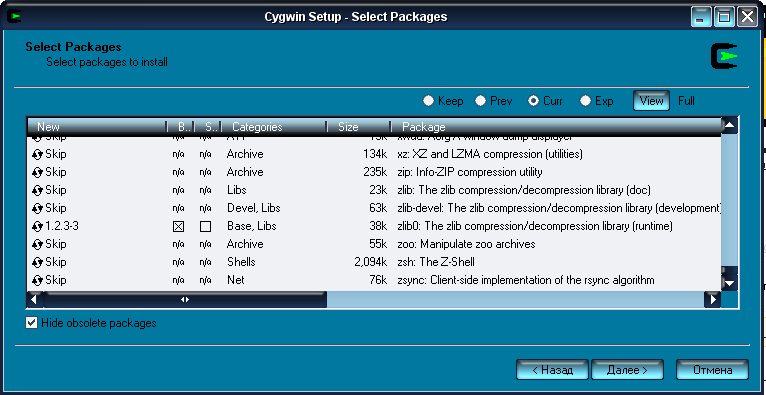Uncheck Hide obsolete packages
The height and width of the screenshot is (395, 766).
pos(31,323)
